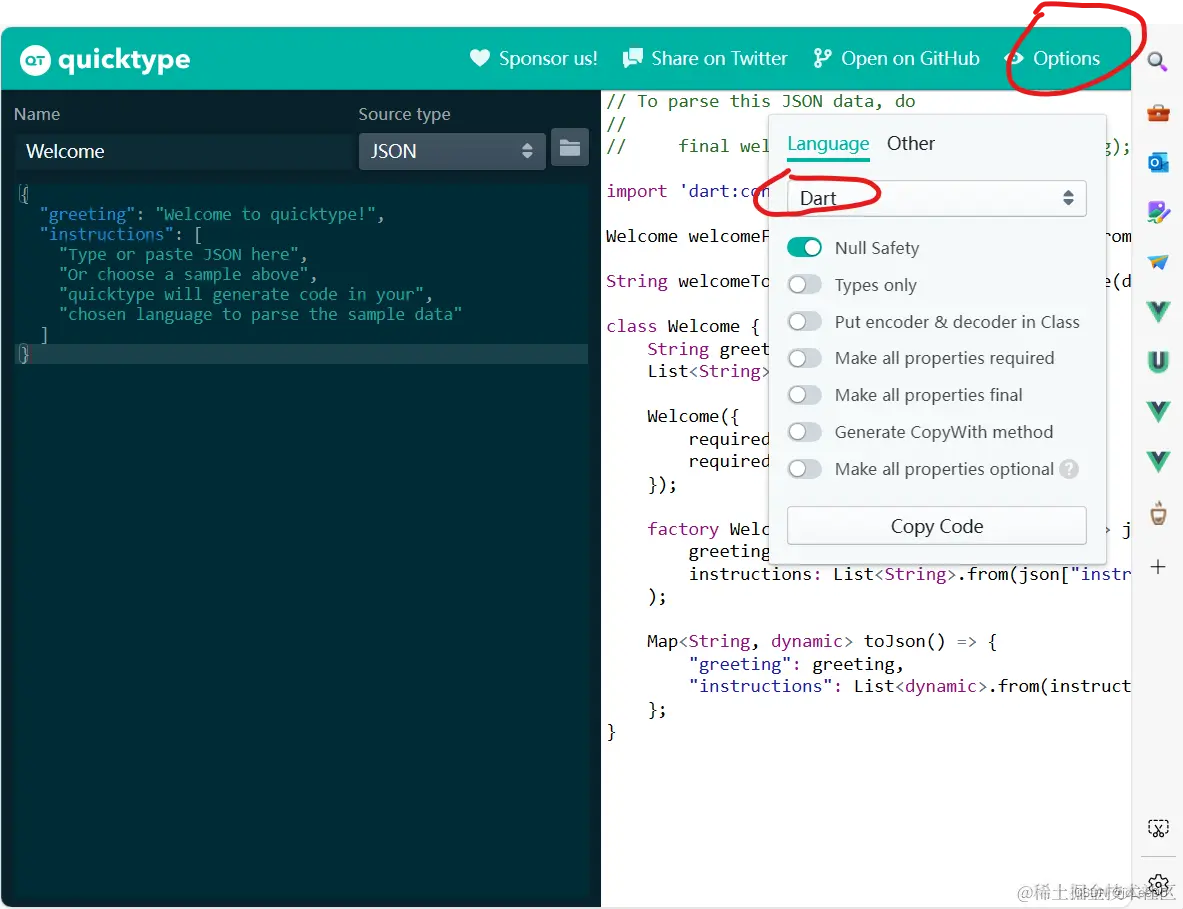
Task: Open the red toolbox sidebar icon
Action: tap(1158, 113)
